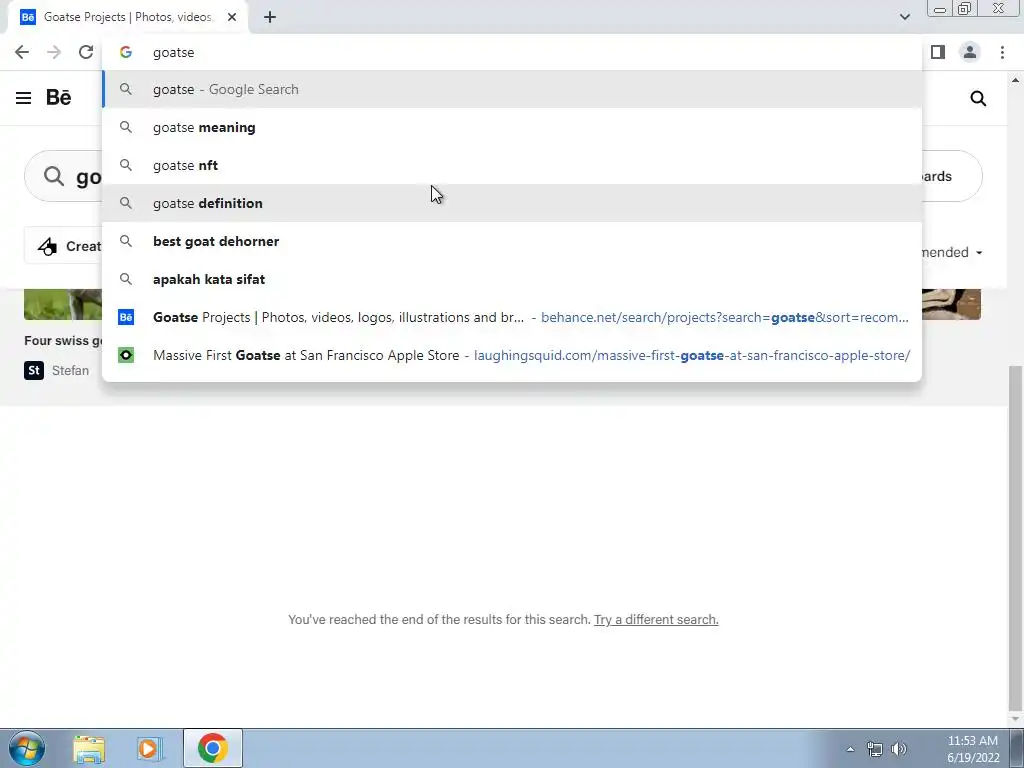
Task: Click the browser forward arrow
Action: click(x=54, y=52)
